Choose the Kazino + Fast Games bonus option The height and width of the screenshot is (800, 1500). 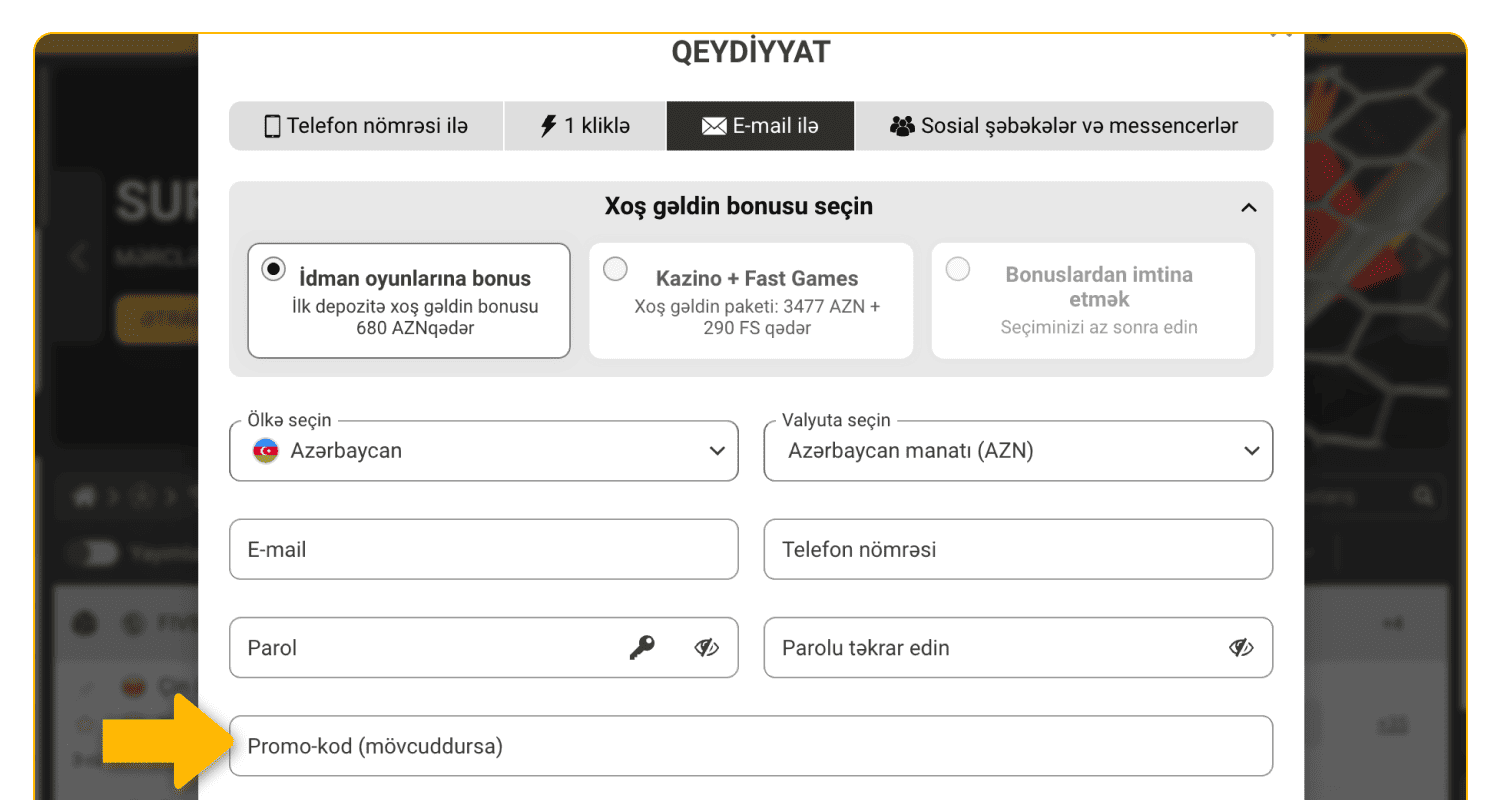click(x=615, y=268)
